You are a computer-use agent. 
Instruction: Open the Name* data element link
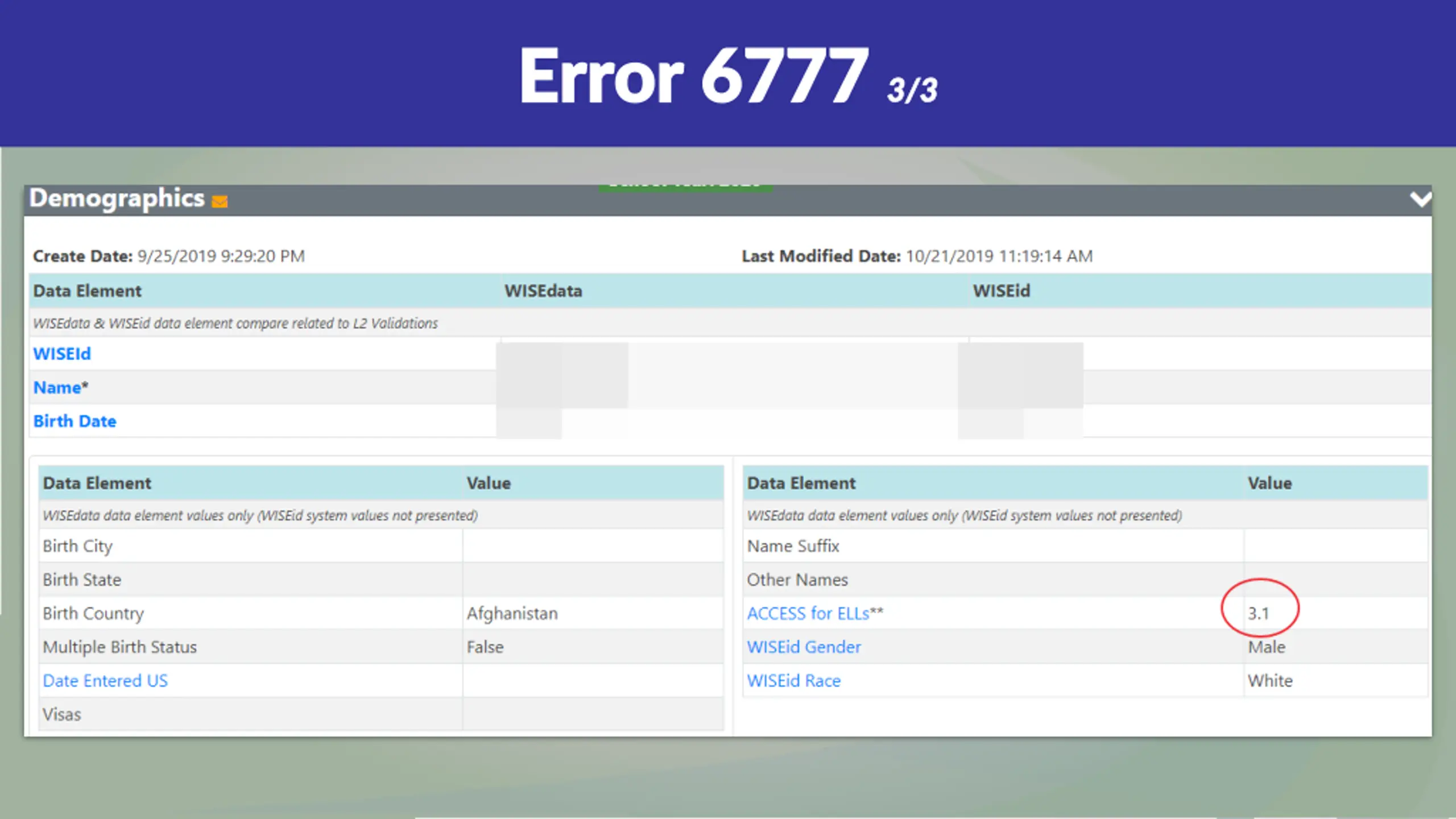(61, 387)
